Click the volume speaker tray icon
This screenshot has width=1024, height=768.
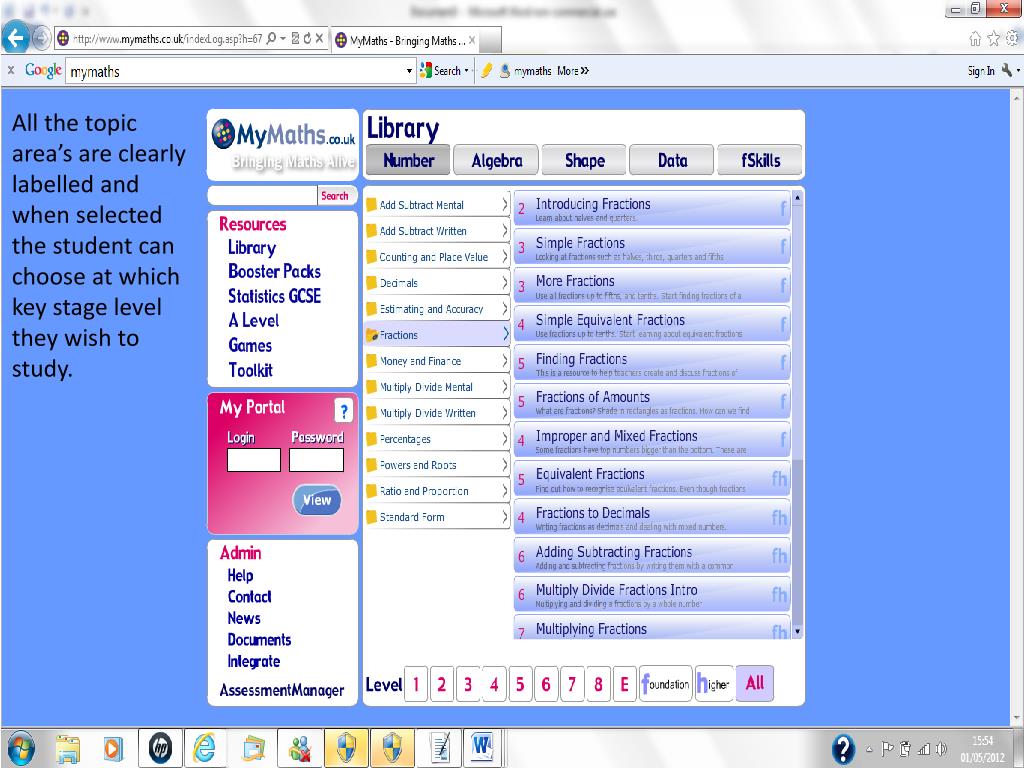click(941, 748)
